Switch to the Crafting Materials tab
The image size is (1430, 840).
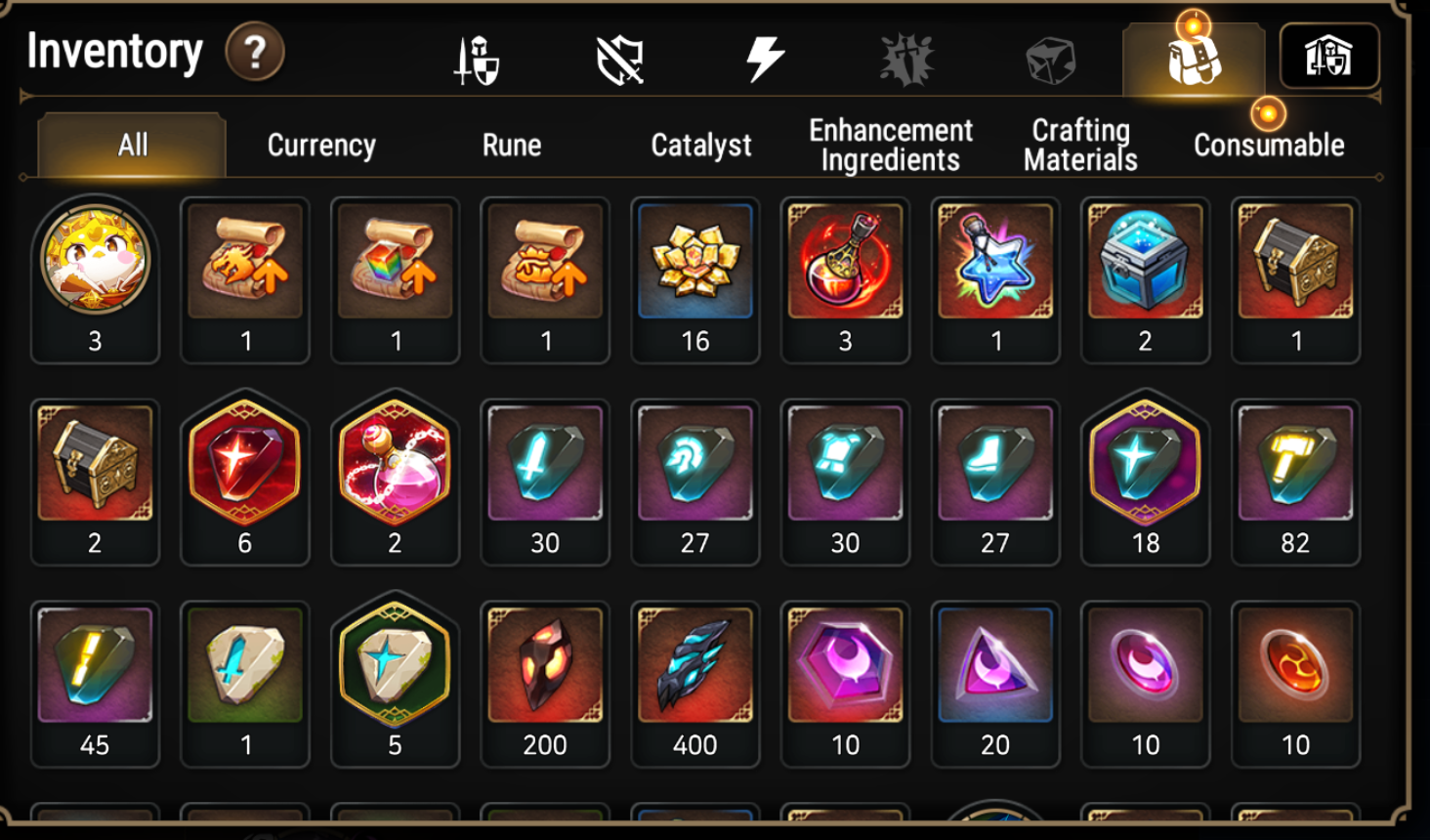click(x=1080, y=146)
